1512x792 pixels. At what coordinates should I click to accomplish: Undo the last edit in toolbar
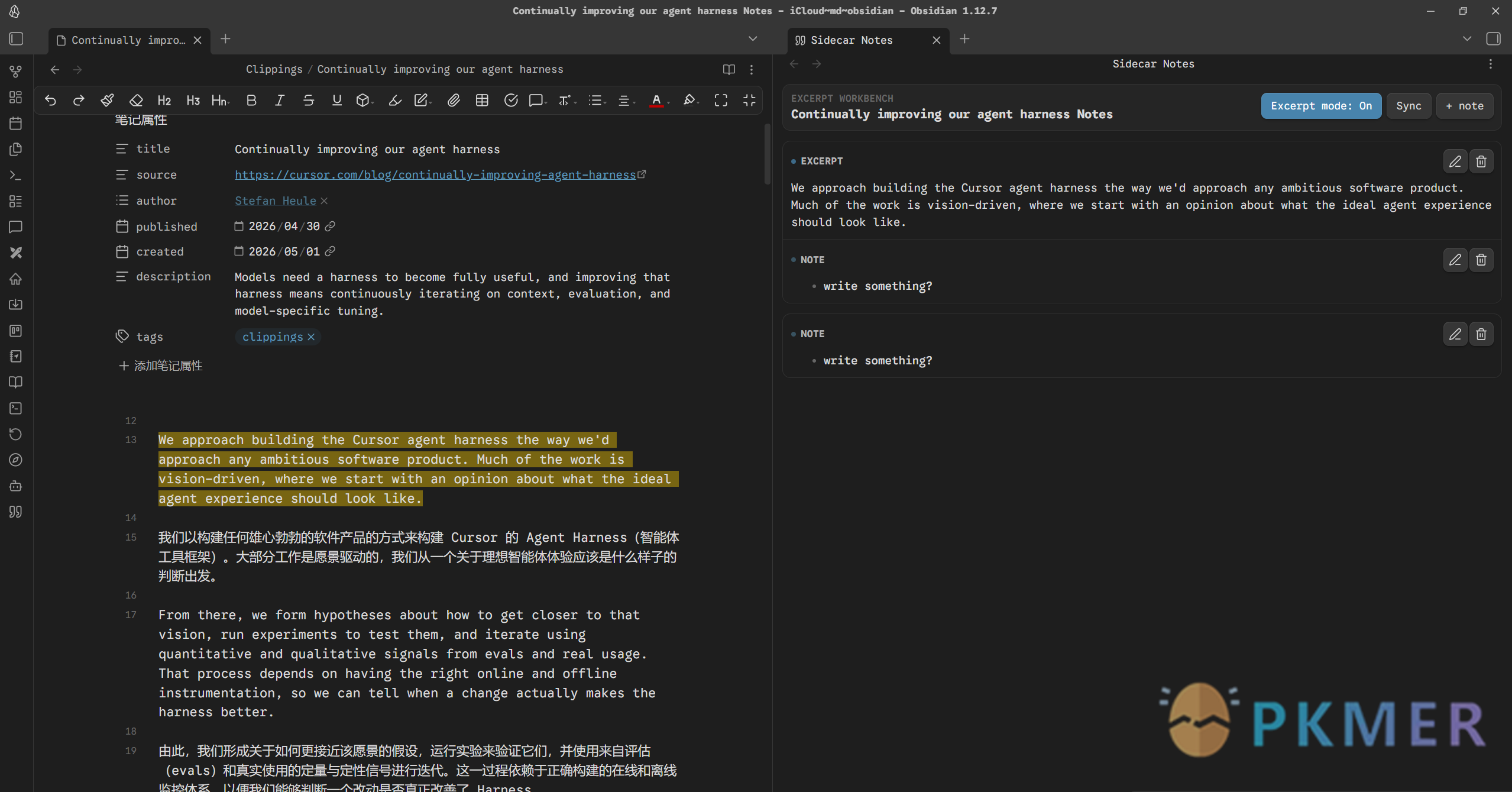point(50,101)
